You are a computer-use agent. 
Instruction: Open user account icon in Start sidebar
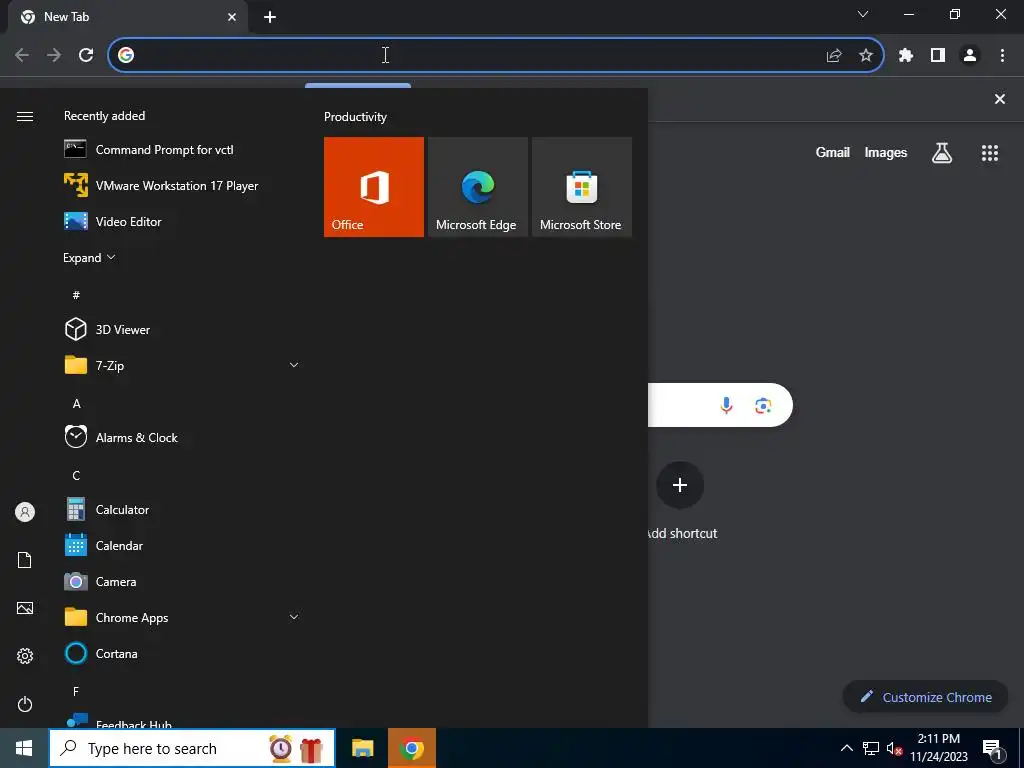(x=25, y=512)
